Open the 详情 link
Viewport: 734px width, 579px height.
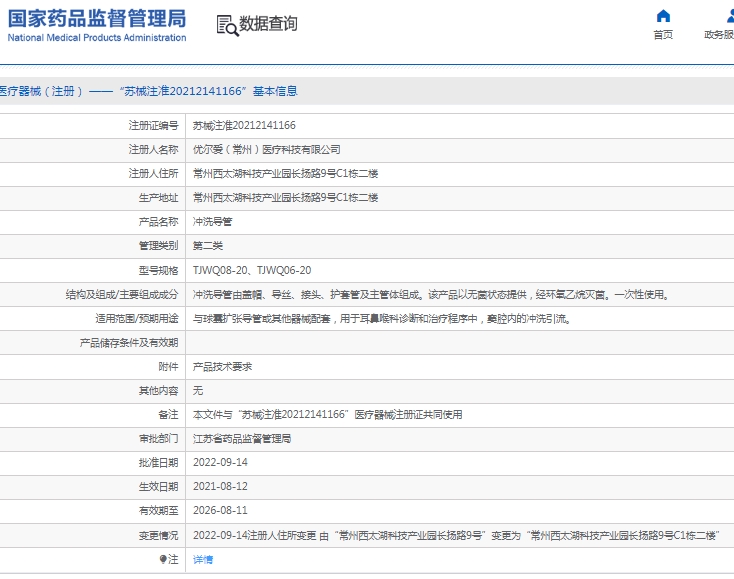203,559
